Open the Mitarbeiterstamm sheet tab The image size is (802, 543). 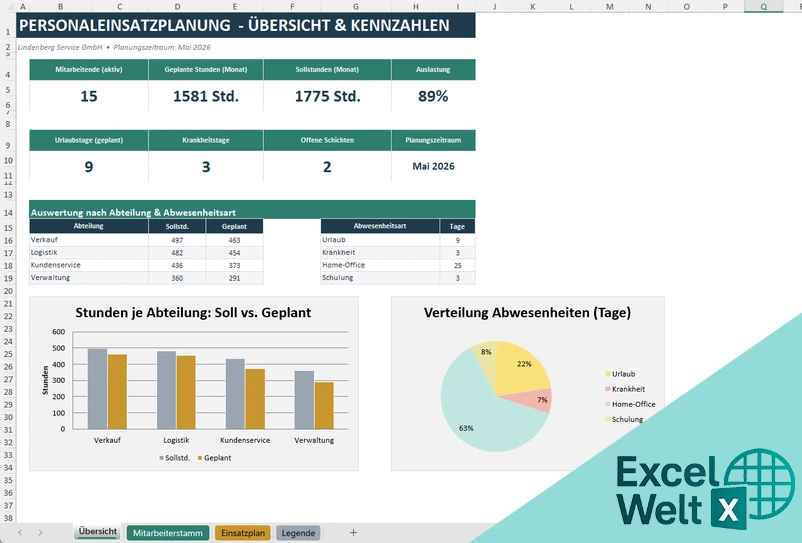168,533
